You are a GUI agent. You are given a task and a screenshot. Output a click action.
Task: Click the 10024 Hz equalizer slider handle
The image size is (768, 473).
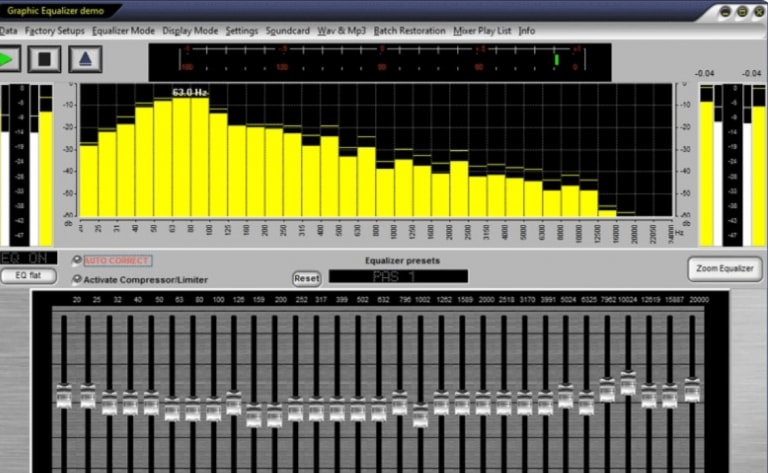pyautogui.click(x=627, y=383)
